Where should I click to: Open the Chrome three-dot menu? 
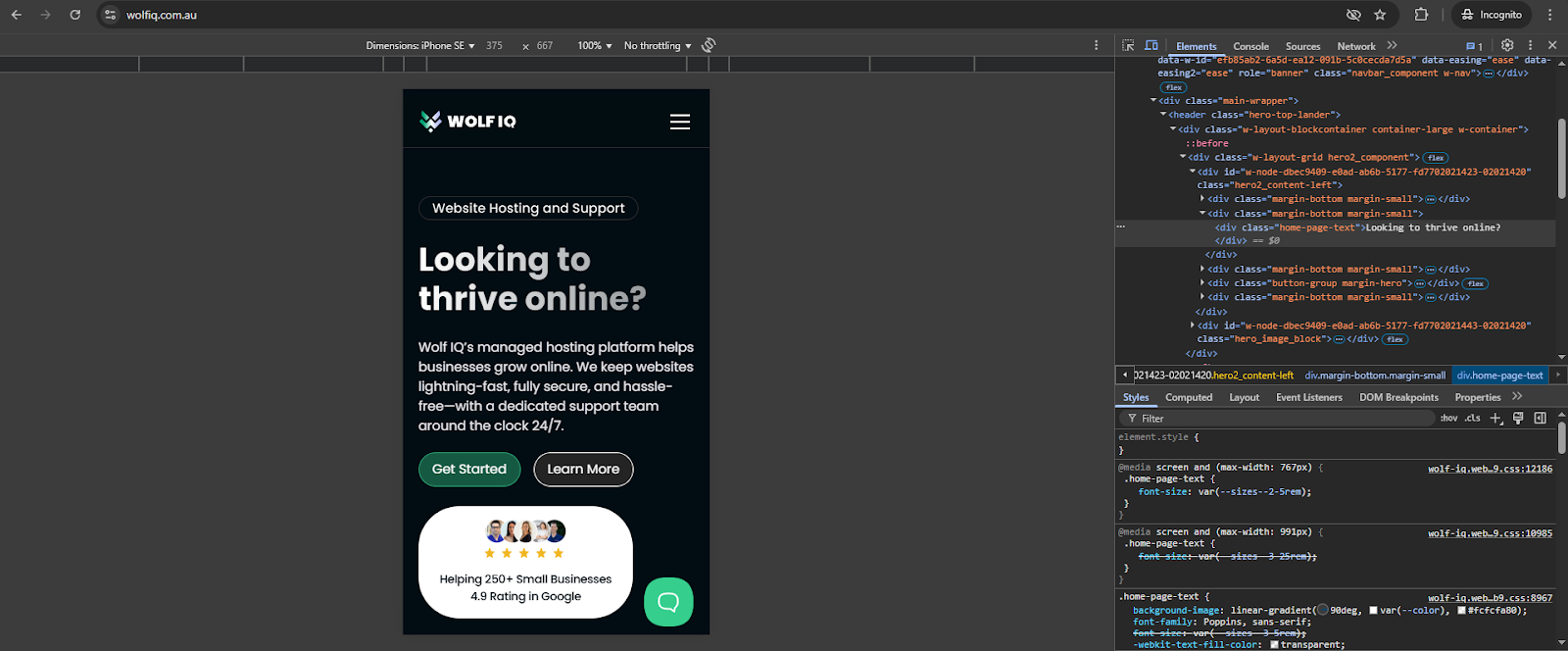click(1549, 15)
